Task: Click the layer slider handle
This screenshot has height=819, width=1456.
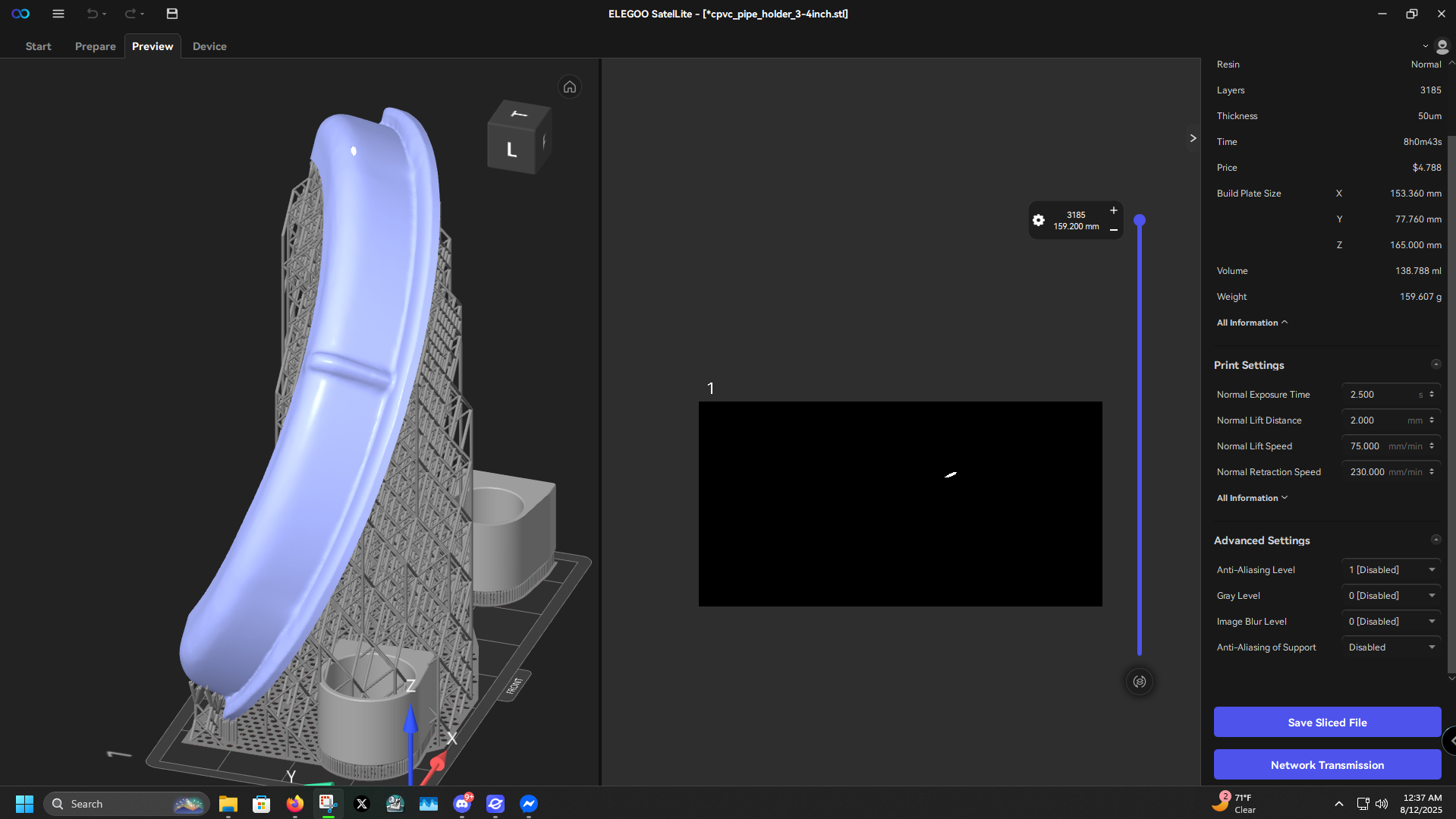Action: [1139, 221]
